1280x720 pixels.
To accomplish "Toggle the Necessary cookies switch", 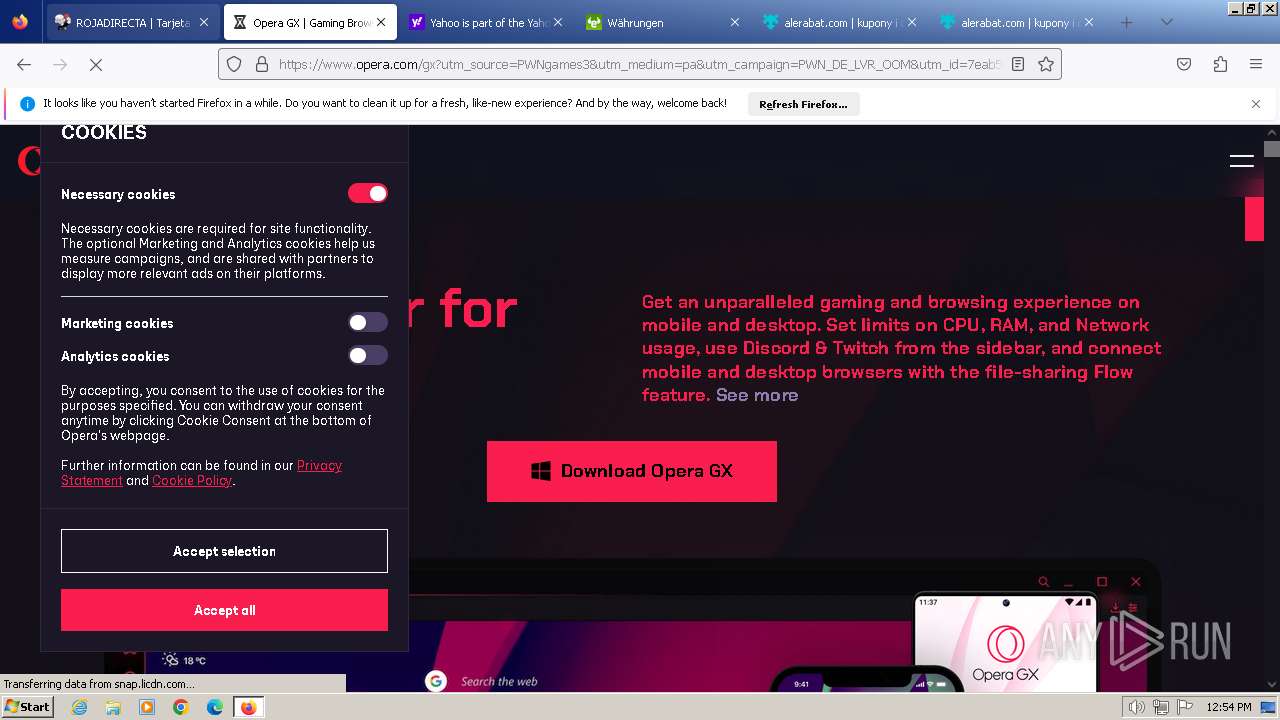I will [368, 193].
